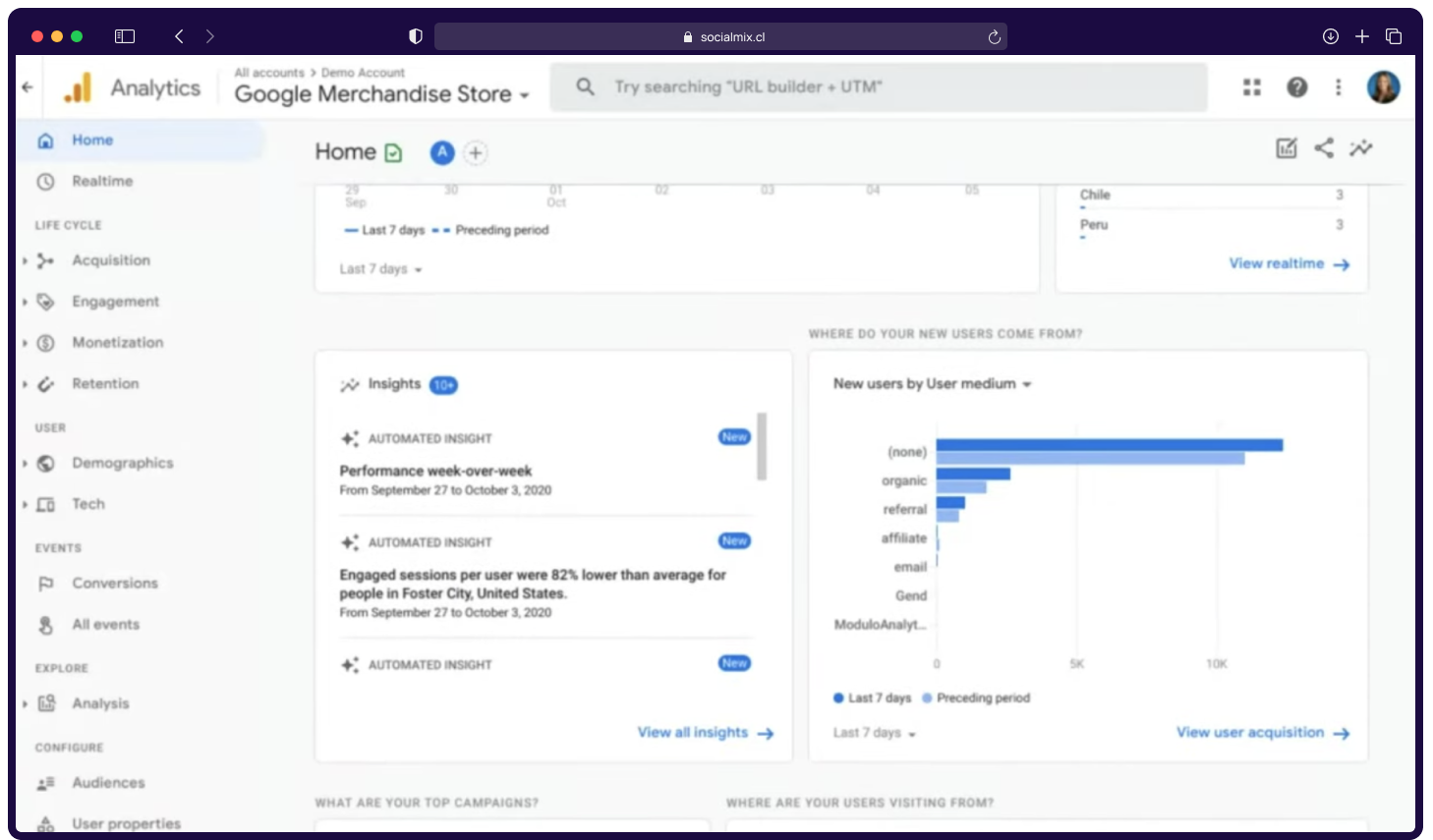Click the (none) last 7 days bar
Screen dimensions: 1433x840
pyautogui.click(x=1110, y=445)
